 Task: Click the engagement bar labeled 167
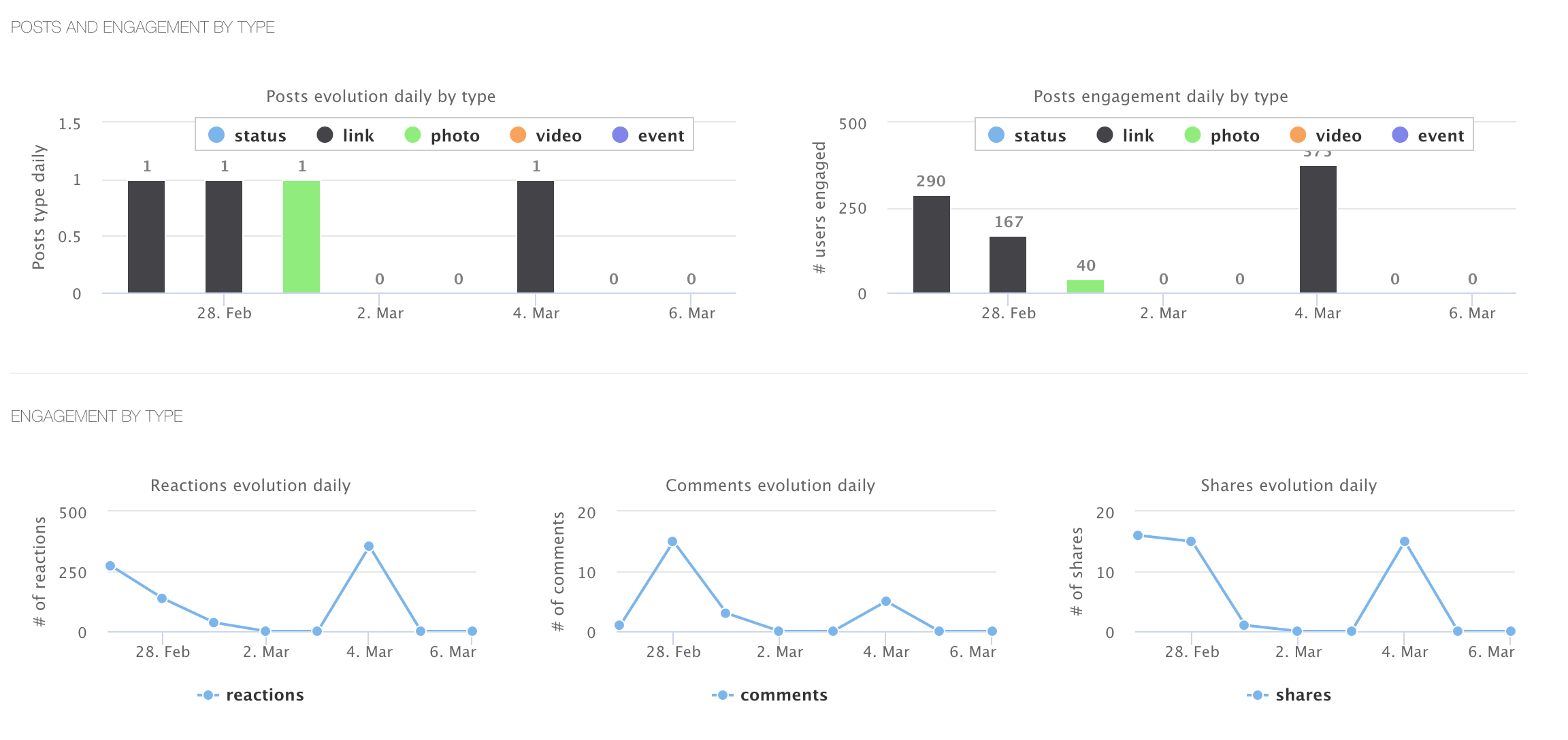click(1008, 265)
